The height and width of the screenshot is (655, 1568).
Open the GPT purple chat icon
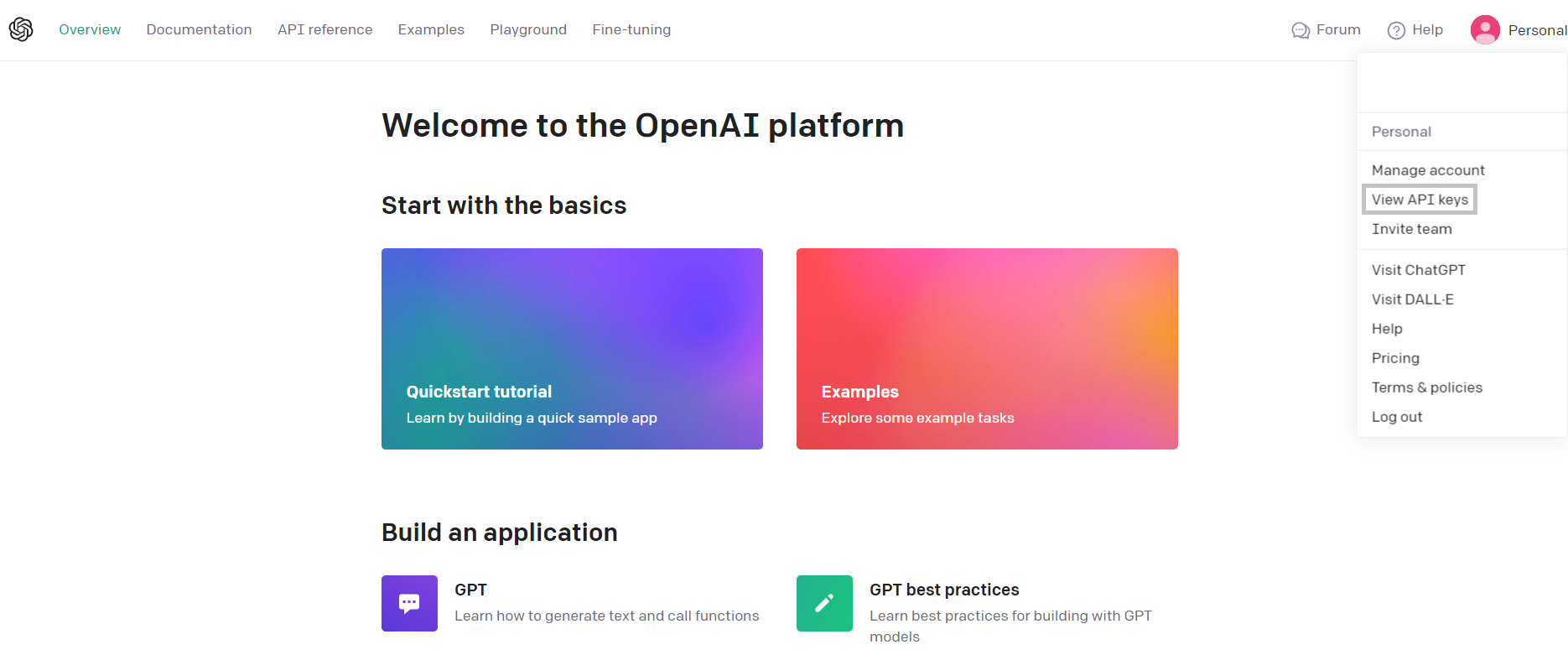409,603
